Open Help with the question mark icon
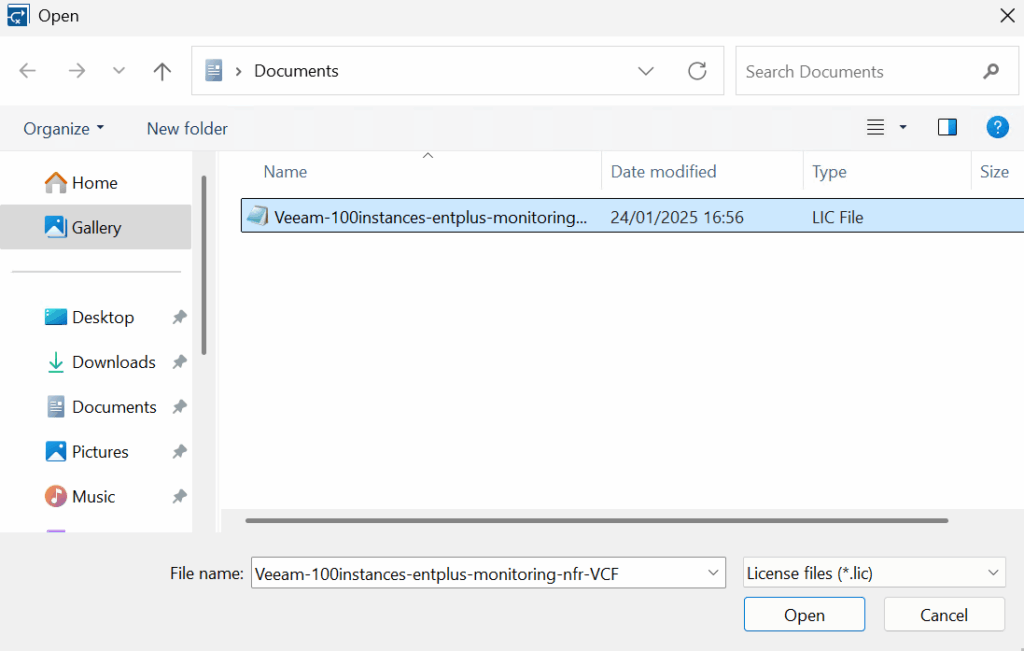 pos(997,127)
